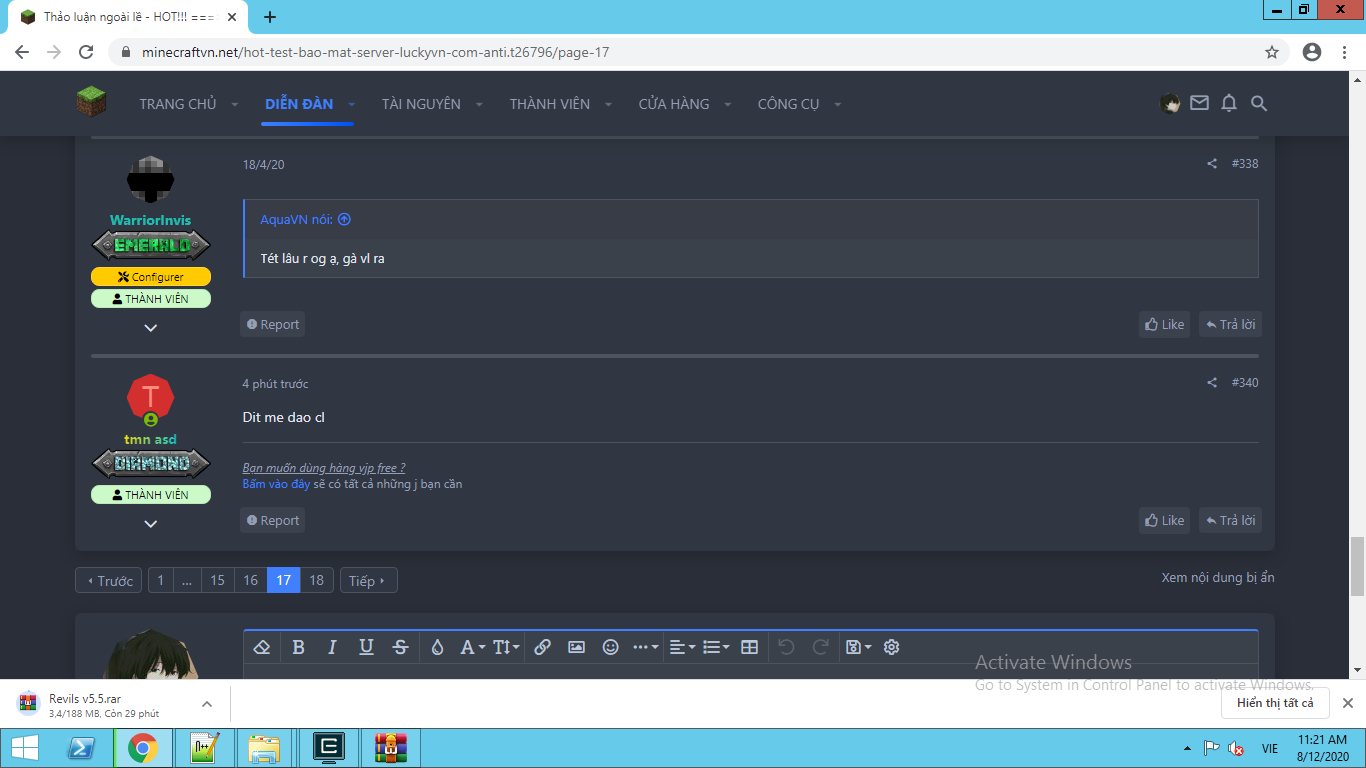Open the Bấm vào đây signature link
The height and width of the screenshot is (768, 1366).
pos(276,484)
